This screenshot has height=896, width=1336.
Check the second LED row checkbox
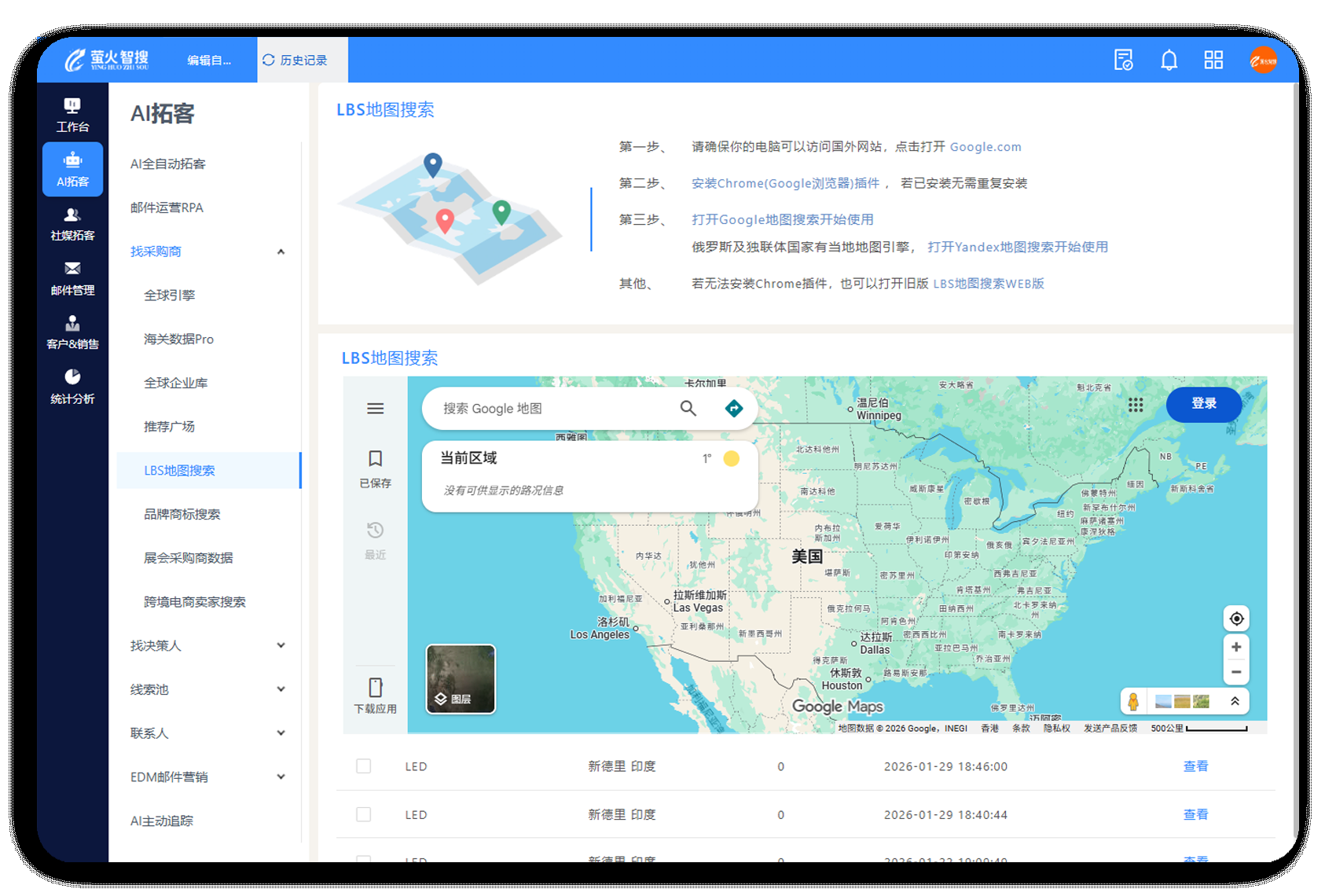[364, 814]
